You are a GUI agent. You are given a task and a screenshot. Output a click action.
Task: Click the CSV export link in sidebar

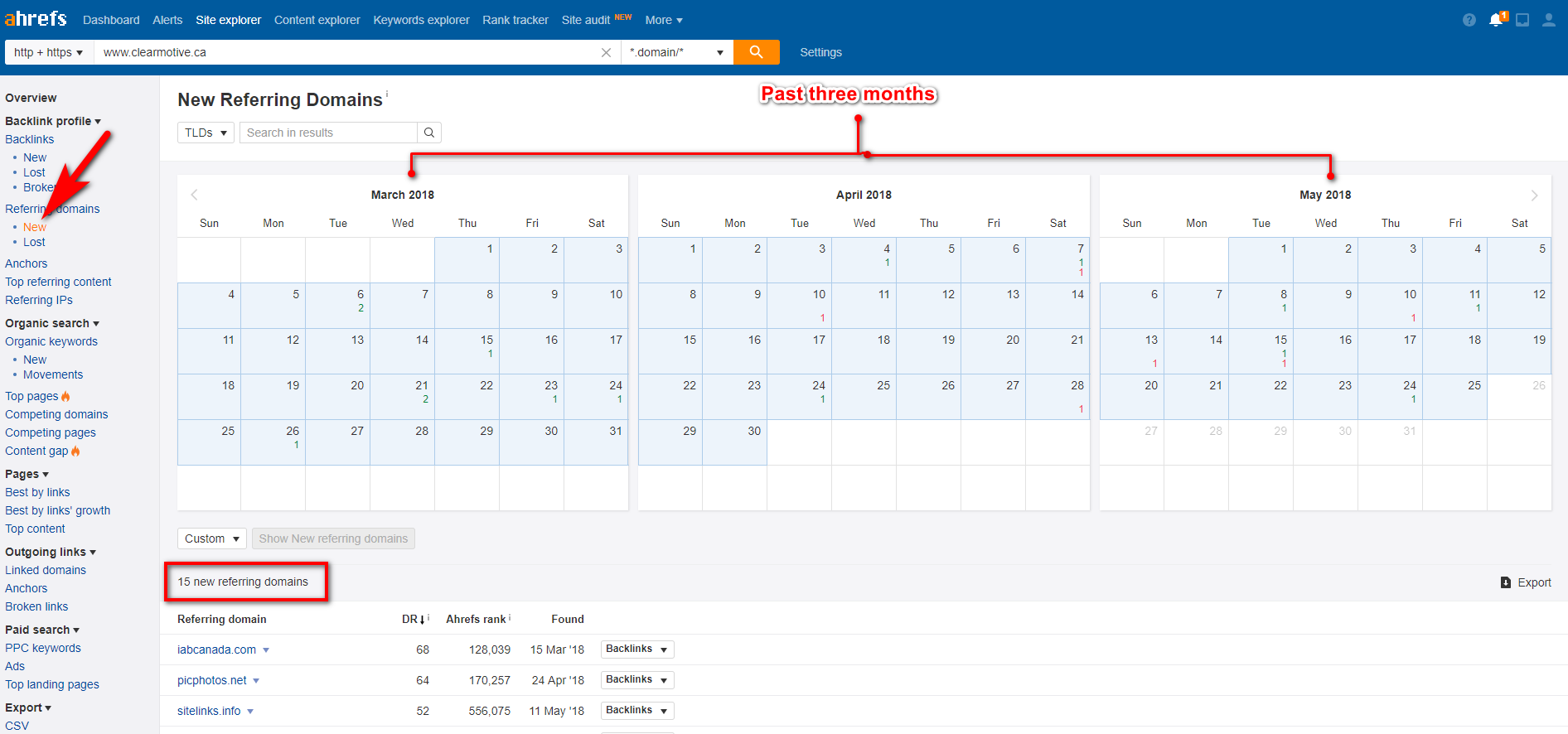17,726
